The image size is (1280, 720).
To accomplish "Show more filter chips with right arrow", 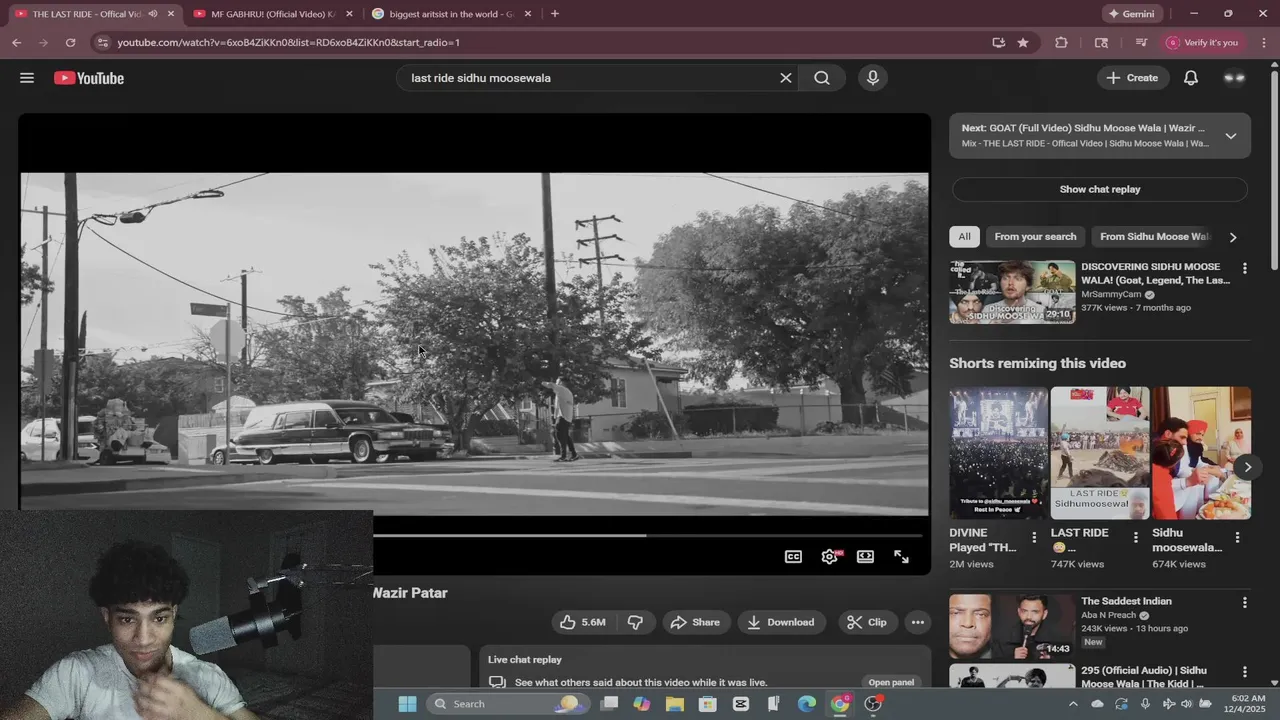I will click(x=1233, y=237).
